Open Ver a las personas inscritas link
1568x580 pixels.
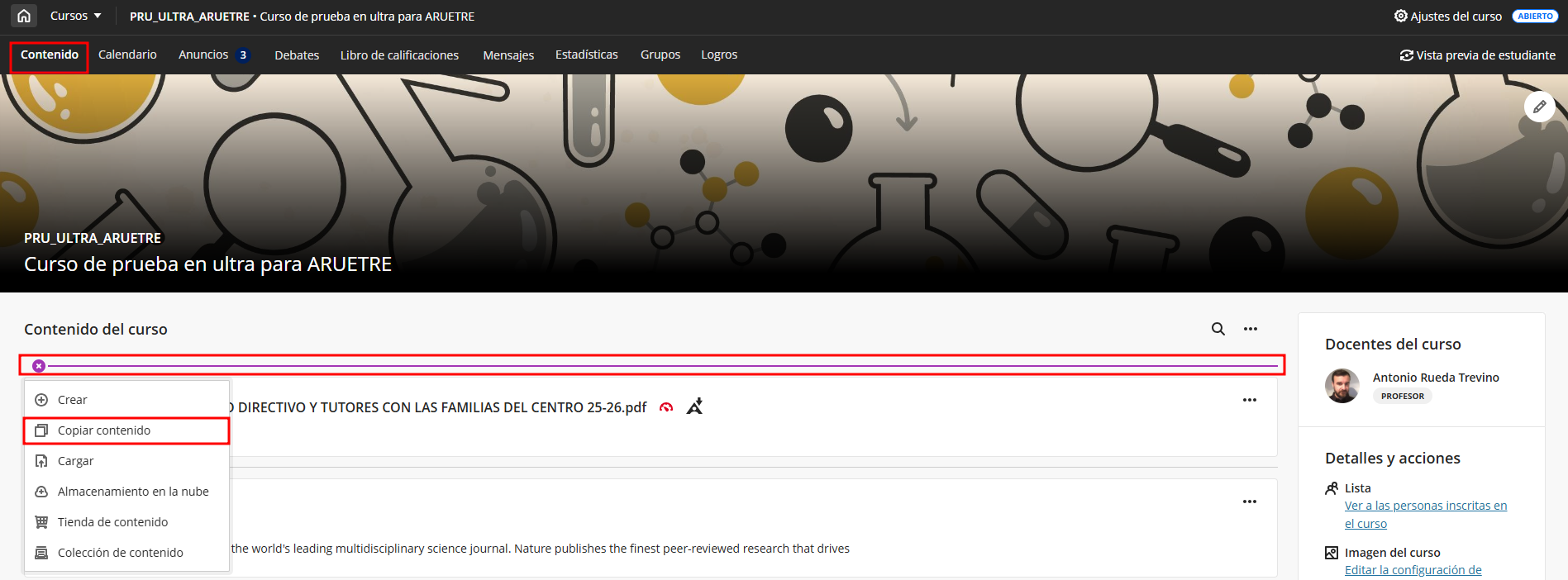[1425, 506]
